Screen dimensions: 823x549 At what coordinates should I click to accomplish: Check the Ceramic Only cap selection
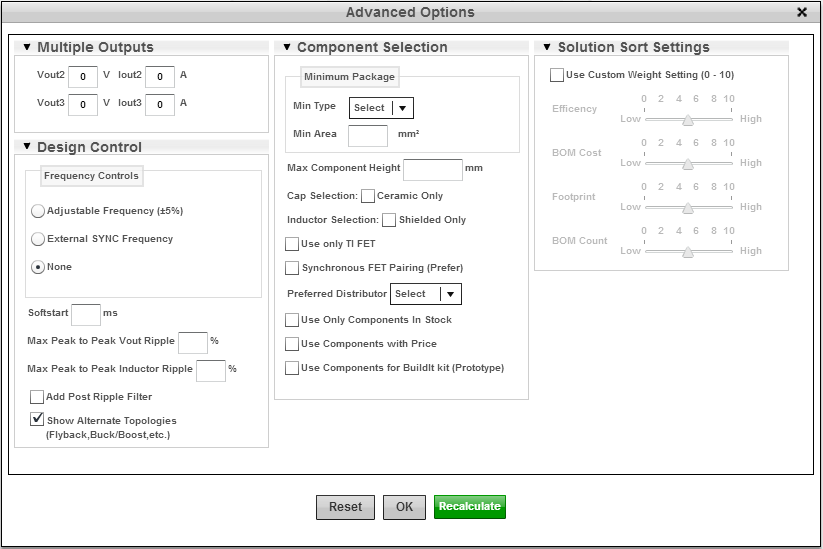click(x=368, y=196)
